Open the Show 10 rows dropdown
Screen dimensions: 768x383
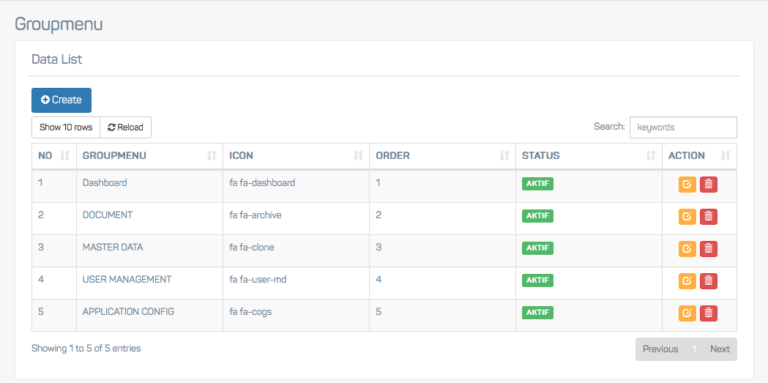[x=66, y=127]
